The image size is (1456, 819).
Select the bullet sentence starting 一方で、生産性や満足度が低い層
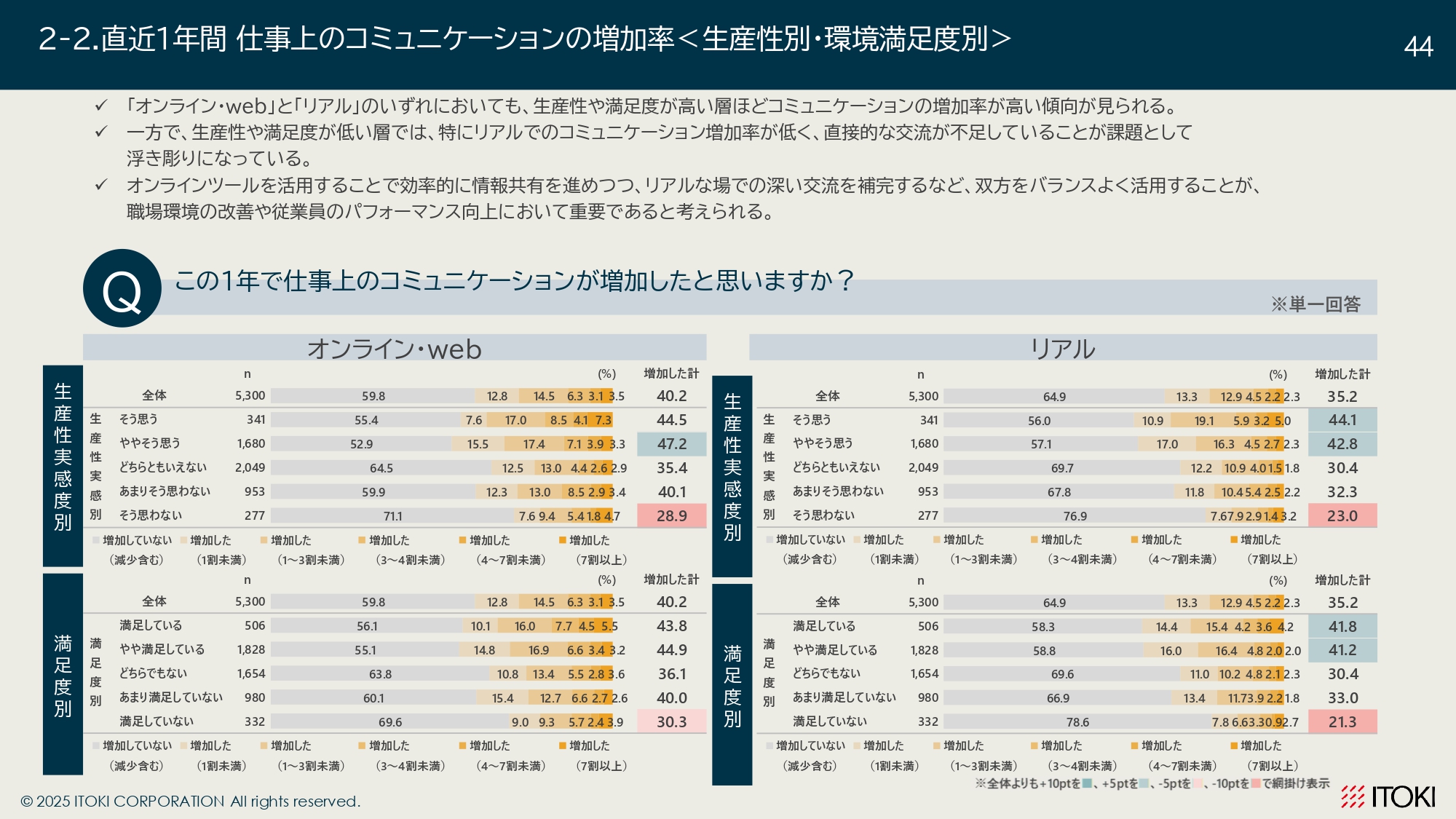(660, 145)
